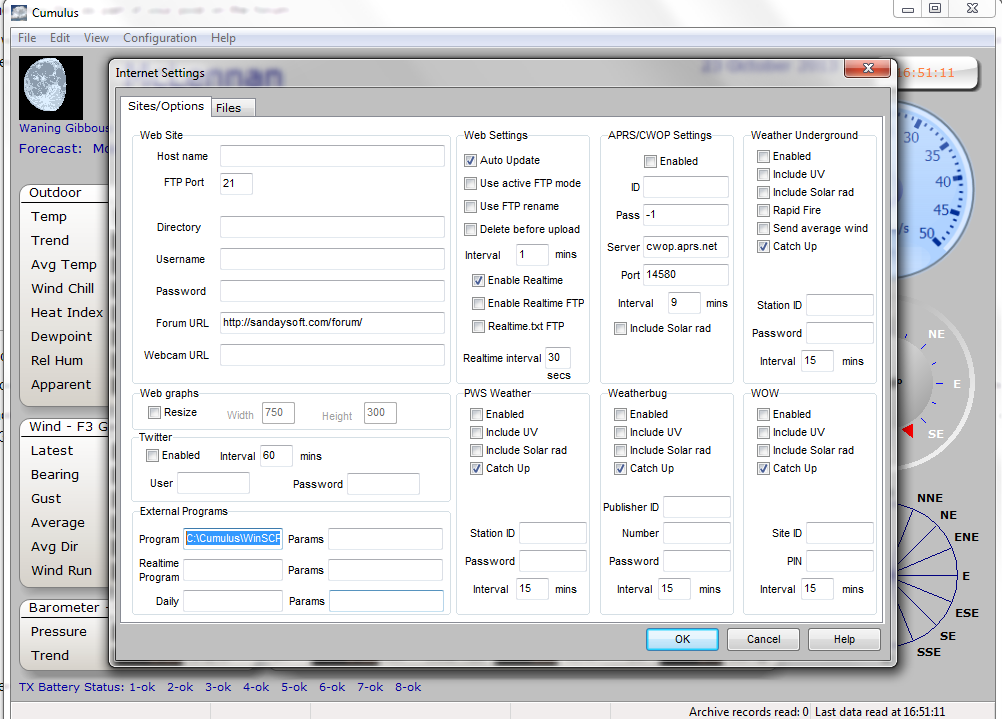1002x719 pixels.
Task: Open Help for Internet Settings
Action: [x=844, y=639]
